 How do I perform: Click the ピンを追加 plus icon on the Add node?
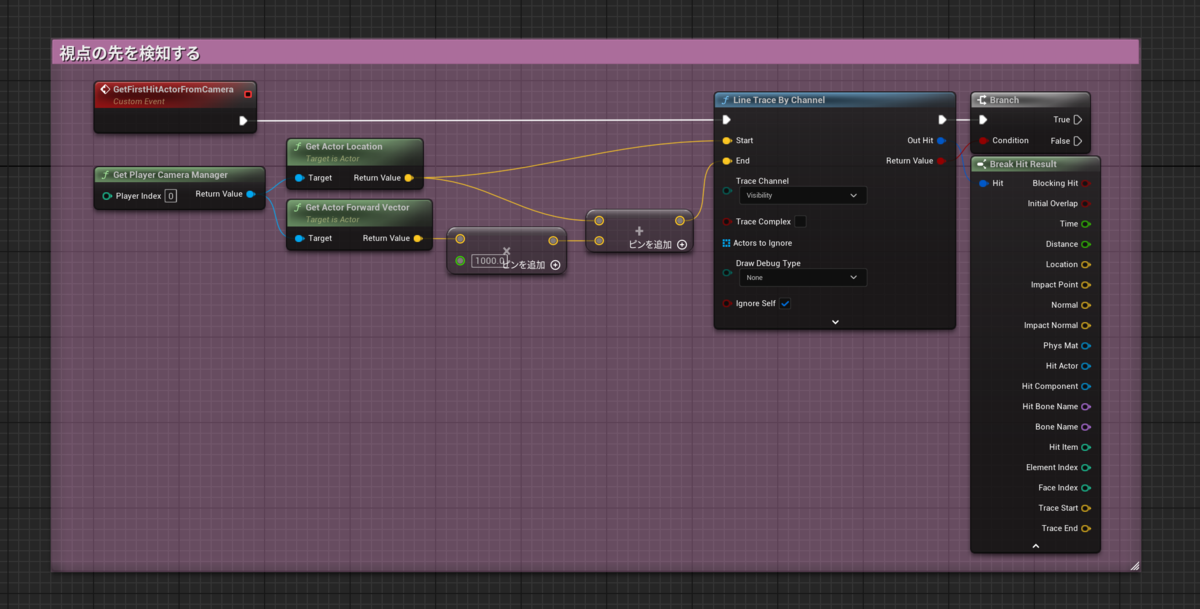[x=681, y=244]
